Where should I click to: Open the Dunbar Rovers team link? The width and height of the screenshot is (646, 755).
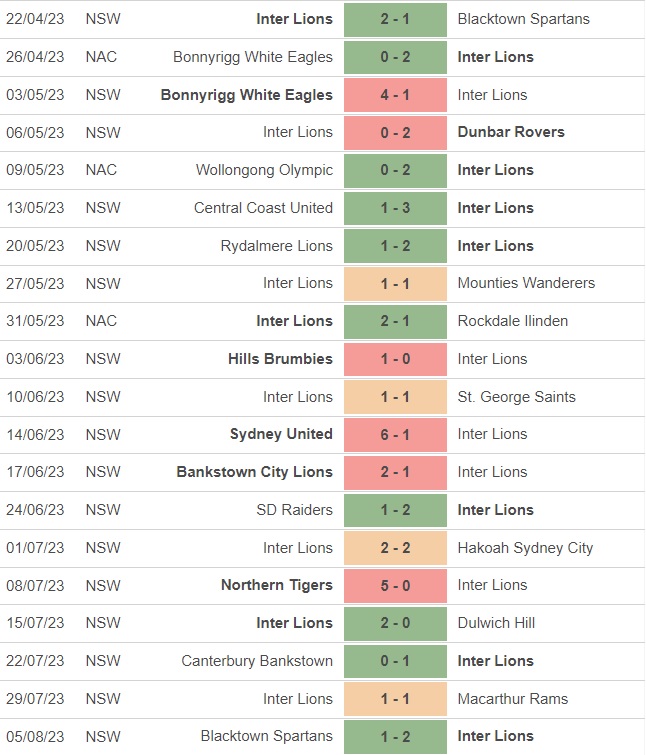511,132
